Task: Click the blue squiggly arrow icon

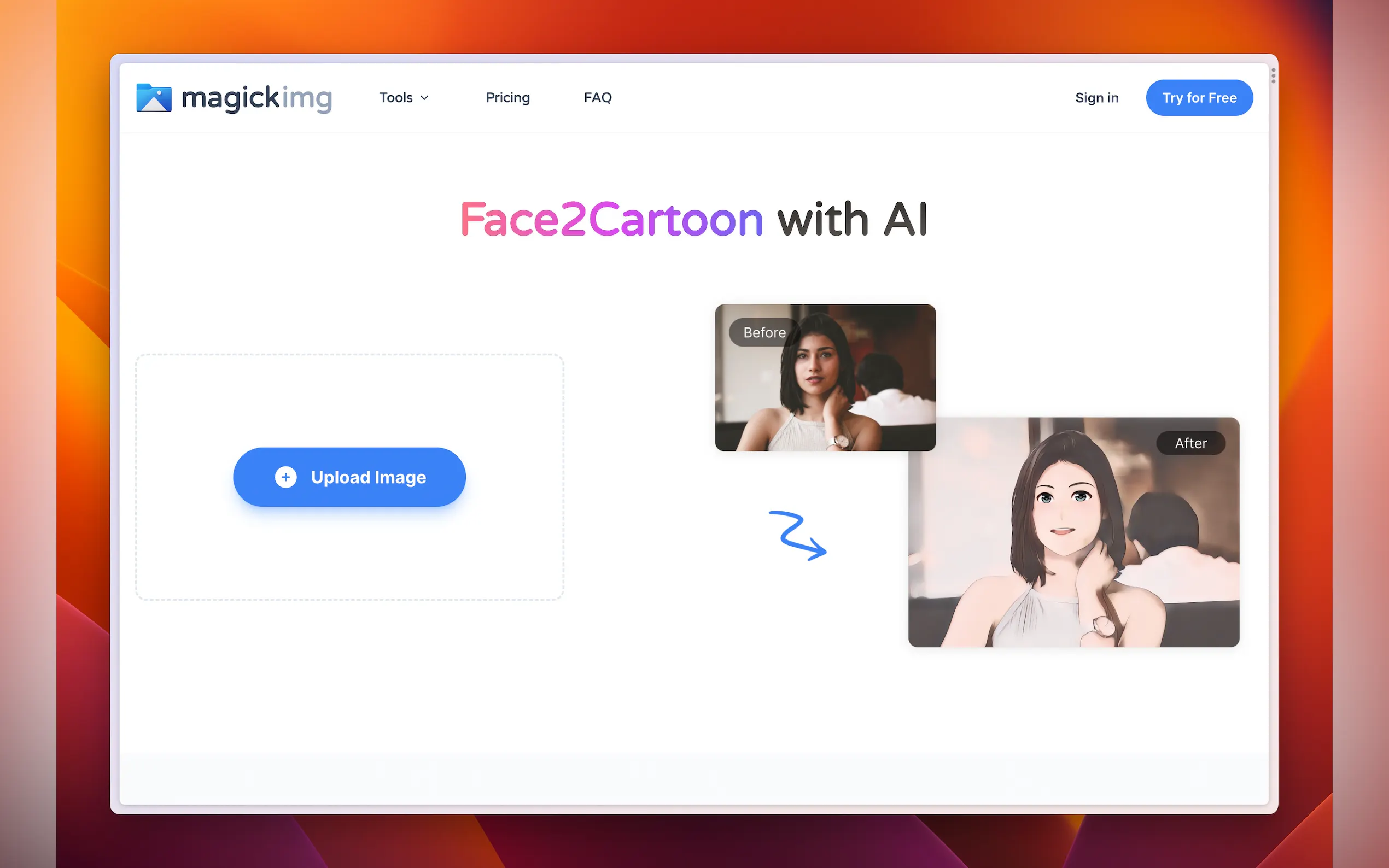Action: (x=797, y=535)
